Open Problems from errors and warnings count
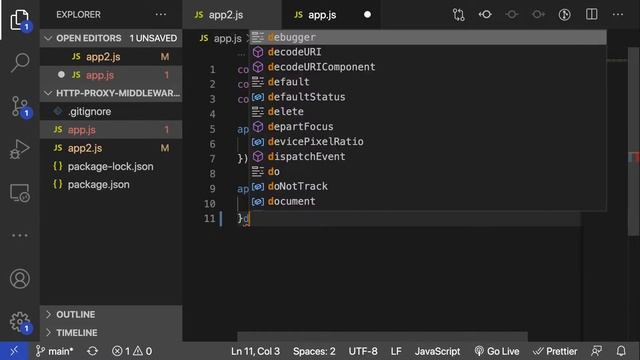The image size is (640, 360). click(x=132, y=351)
